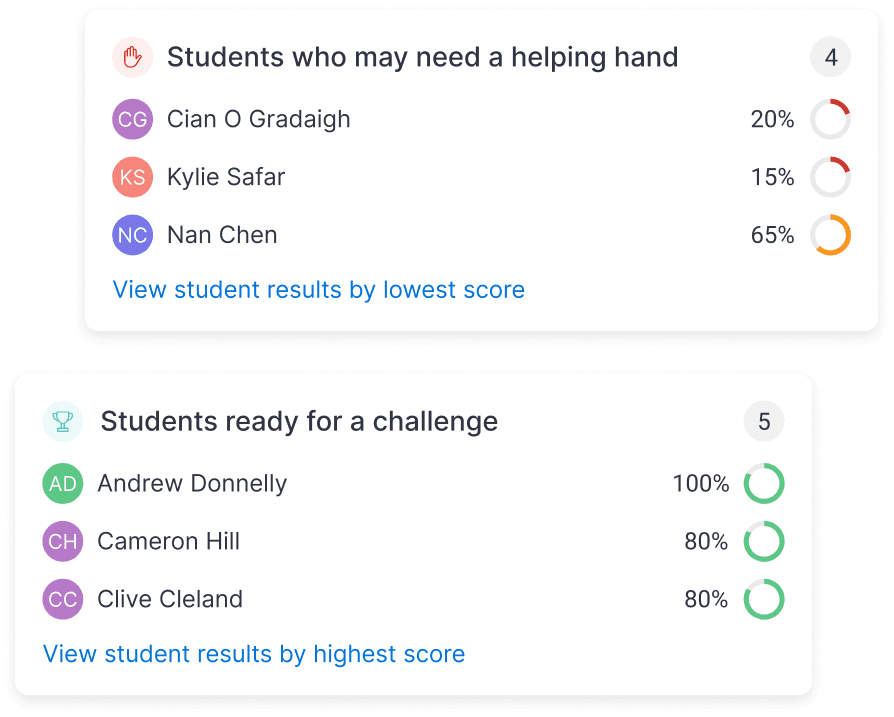Screen dimensions: 894x717
Task: Select Nan Chen's NC avatar
Action: [131, 234]
